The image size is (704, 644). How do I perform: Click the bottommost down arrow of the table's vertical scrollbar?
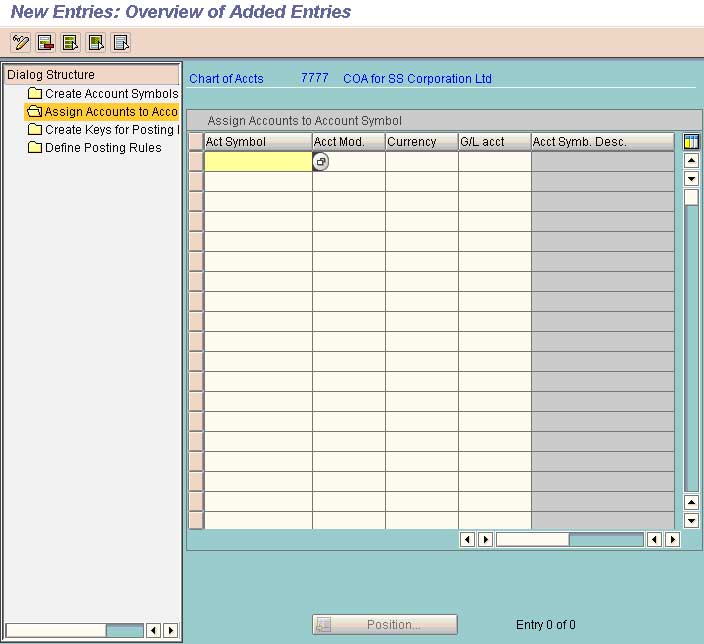click(691, 521)
